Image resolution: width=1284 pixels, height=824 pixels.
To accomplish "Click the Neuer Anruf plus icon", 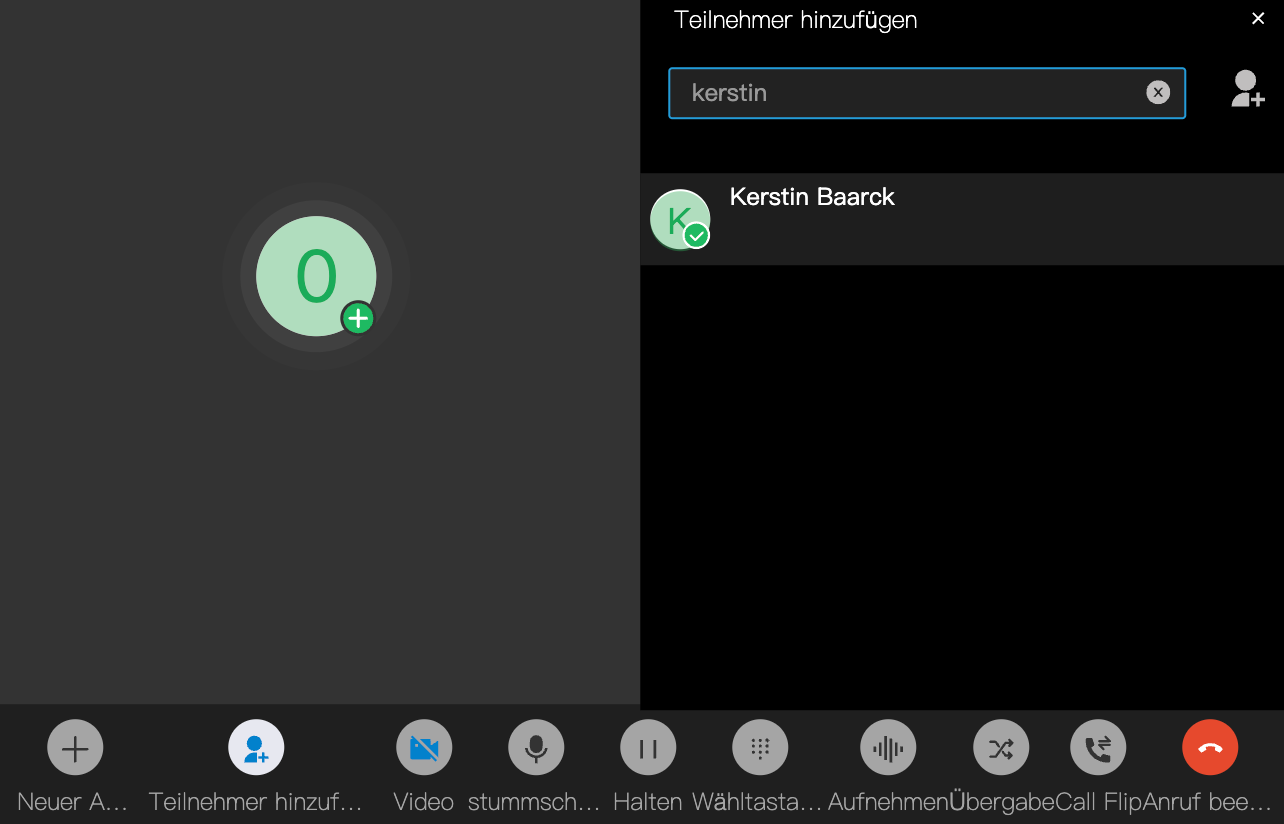I will click(x=75, y=748).
